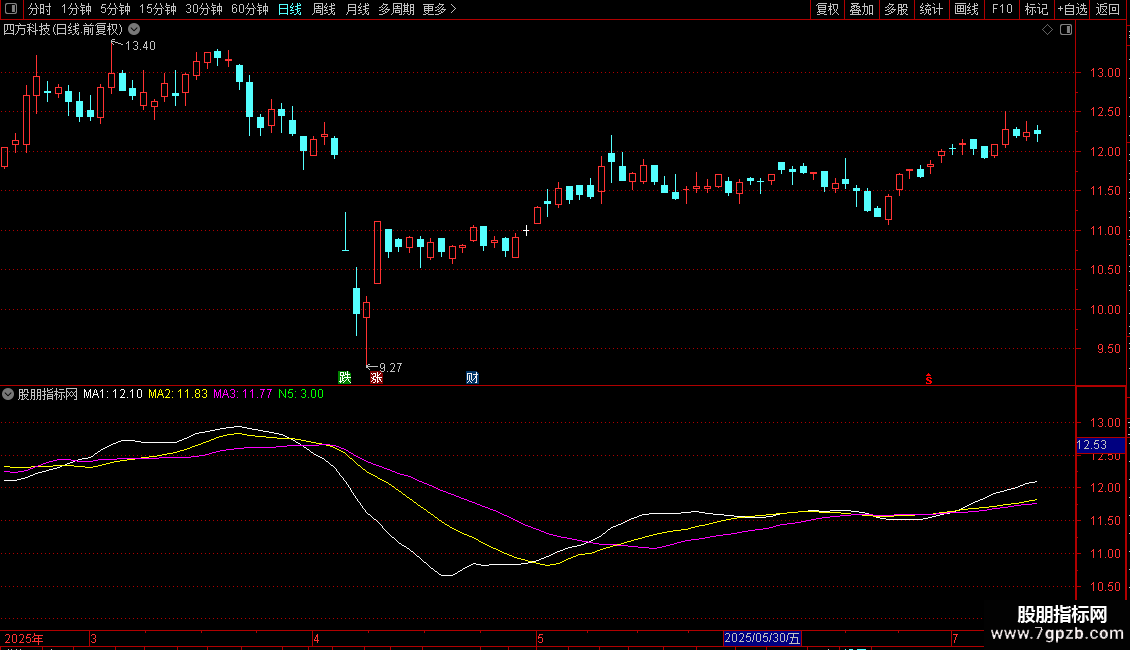Switch to 分时 intraday view
Screen dimensions: 1130x650
click(40, 9)
